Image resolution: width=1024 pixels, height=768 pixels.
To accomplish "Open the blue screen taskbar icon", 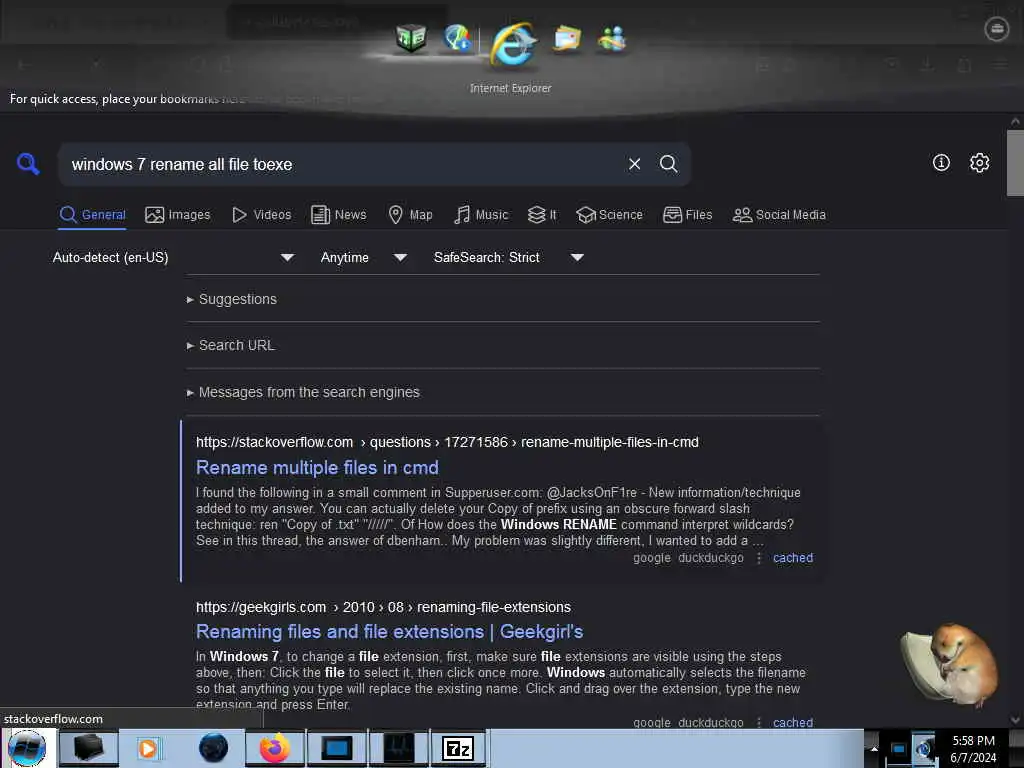I will pyautogui.click(x=336, y=748).
